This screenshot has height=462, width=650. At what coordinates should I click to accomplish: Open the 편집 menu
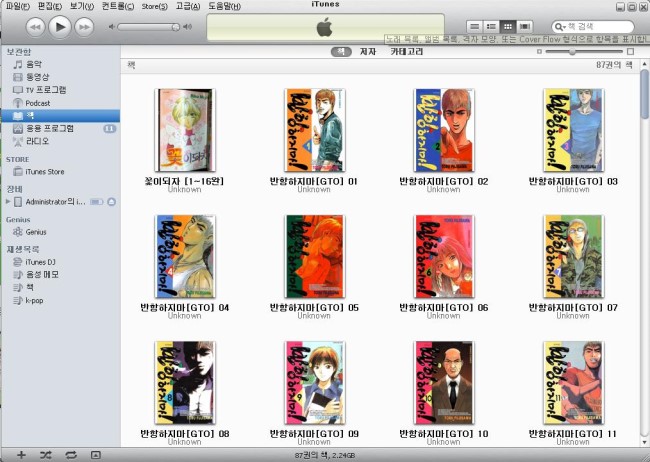pyautogui.click(x=50, y=6)
